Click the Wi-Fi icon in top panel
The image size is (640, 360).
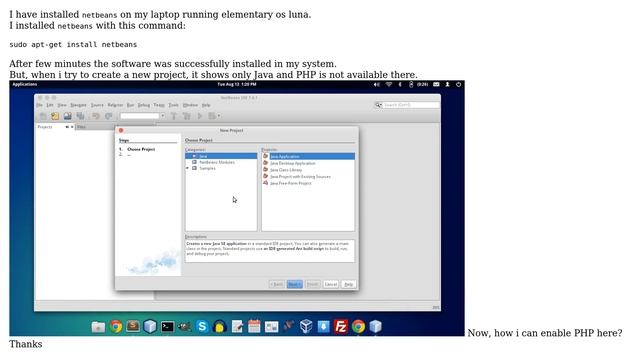coord(389,84)
